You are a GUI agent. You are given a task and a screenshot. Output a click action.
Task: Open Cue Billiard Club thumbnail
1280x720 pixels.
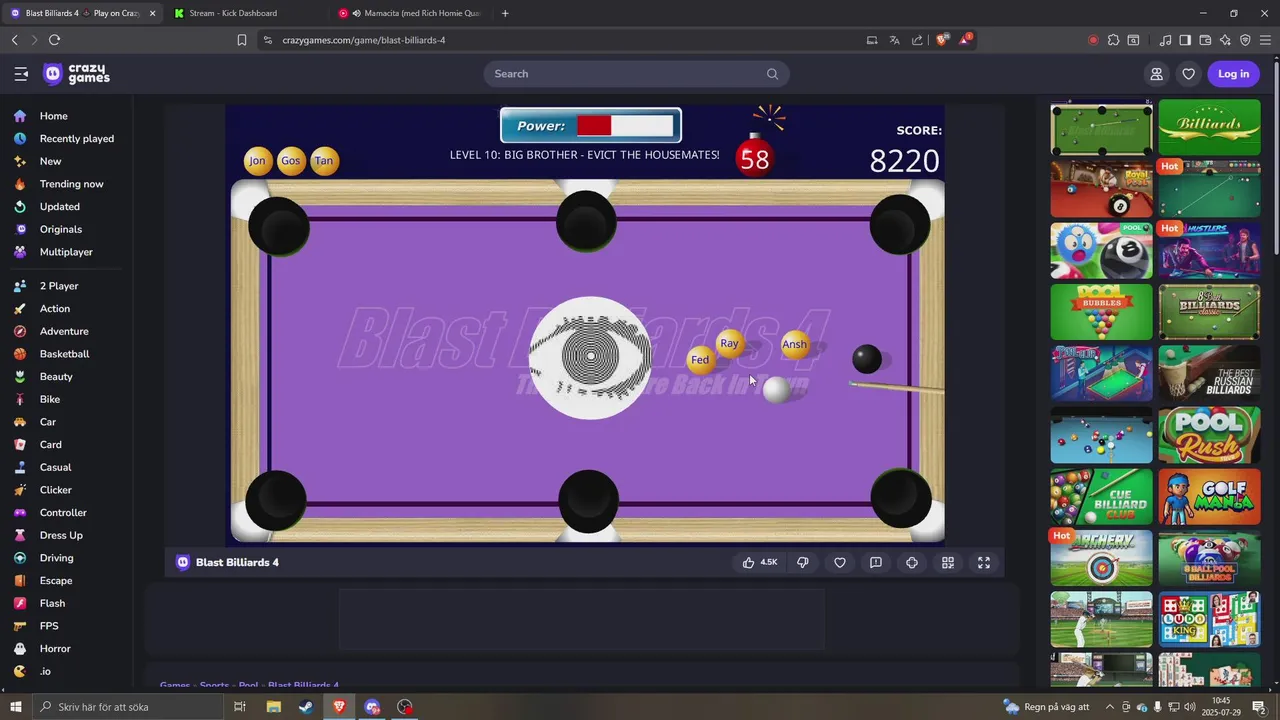[1101, 497]
